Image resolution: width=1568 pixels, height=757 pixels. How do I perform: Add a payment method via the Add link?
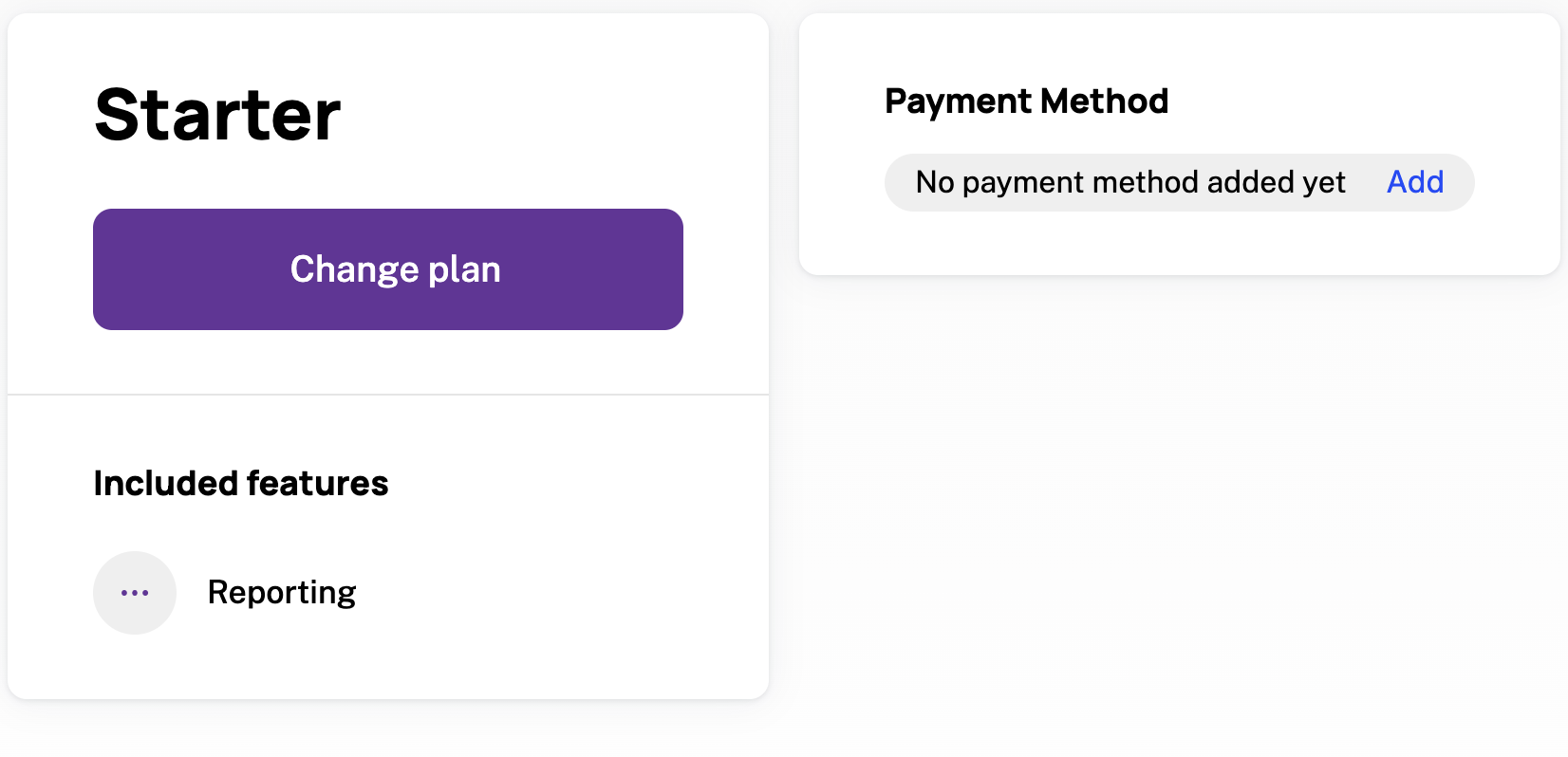coord(1415,182)
